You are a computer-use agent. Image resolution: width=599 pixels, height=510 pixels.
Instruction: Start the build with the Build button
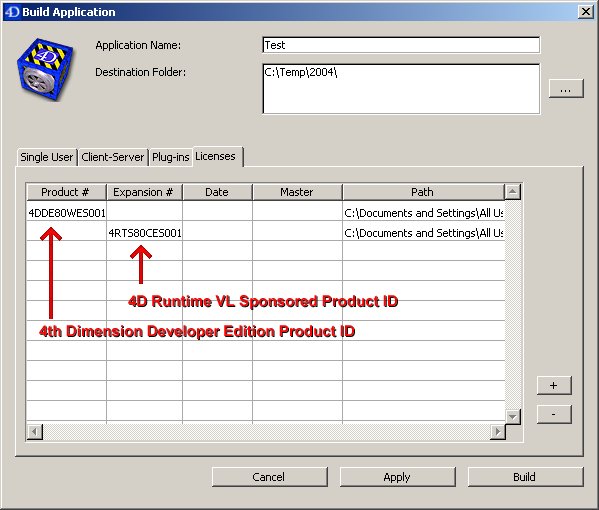coord(525,477)
